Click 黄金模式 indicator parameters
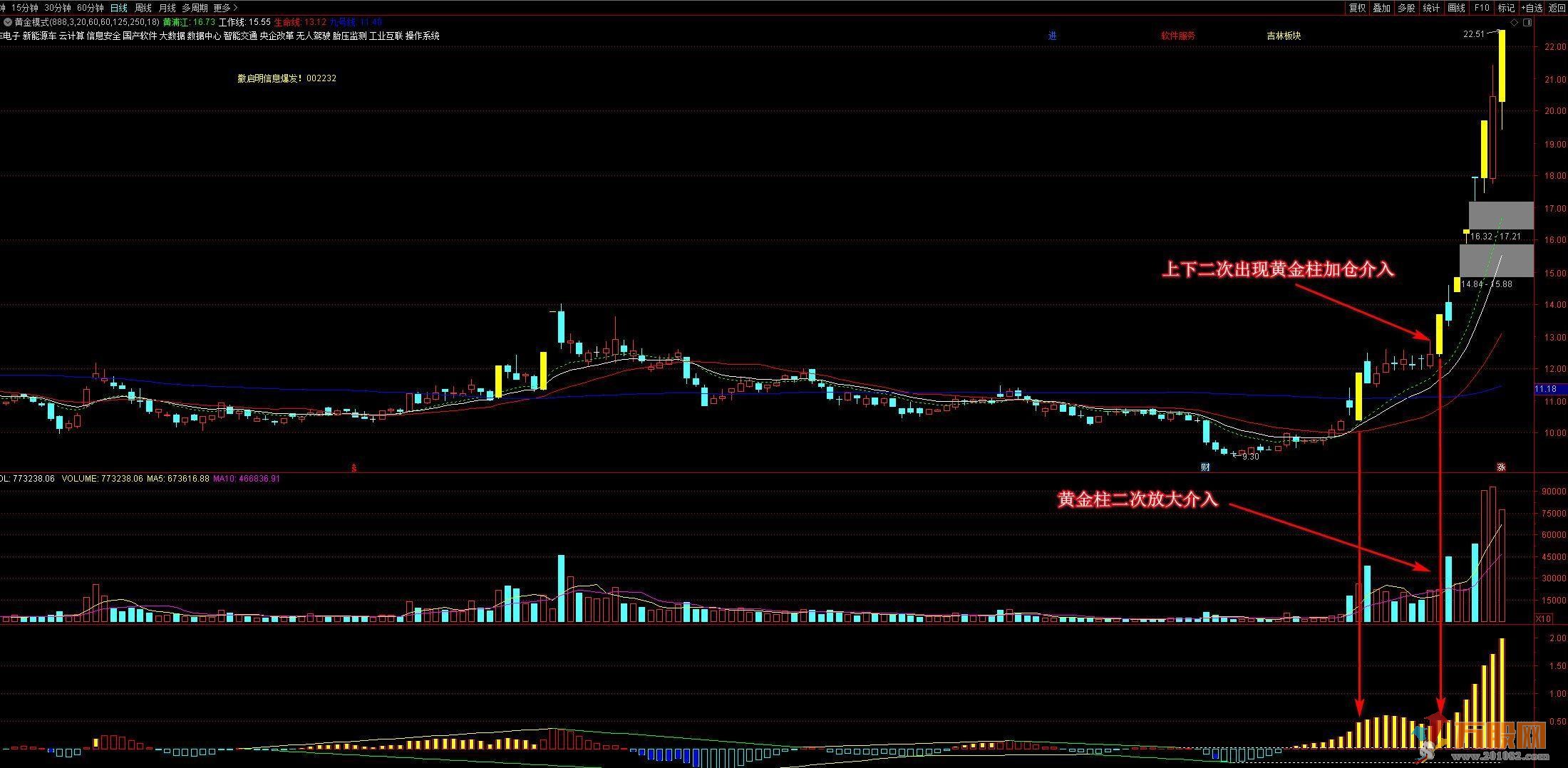The width and height of the screenshot is (1568, 768). point(87,22)
